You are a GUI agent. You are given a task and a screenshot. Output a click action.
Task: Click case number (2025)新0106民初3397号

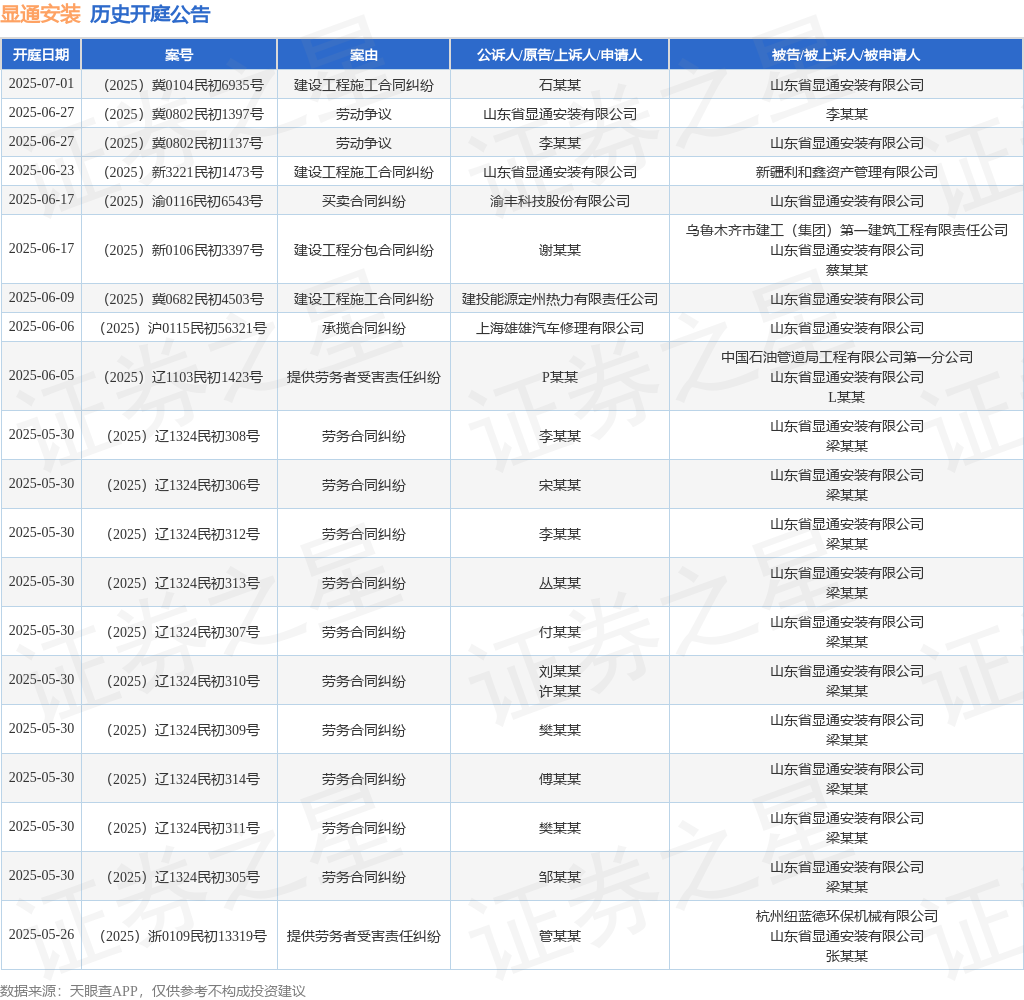(x=184, y=250)
